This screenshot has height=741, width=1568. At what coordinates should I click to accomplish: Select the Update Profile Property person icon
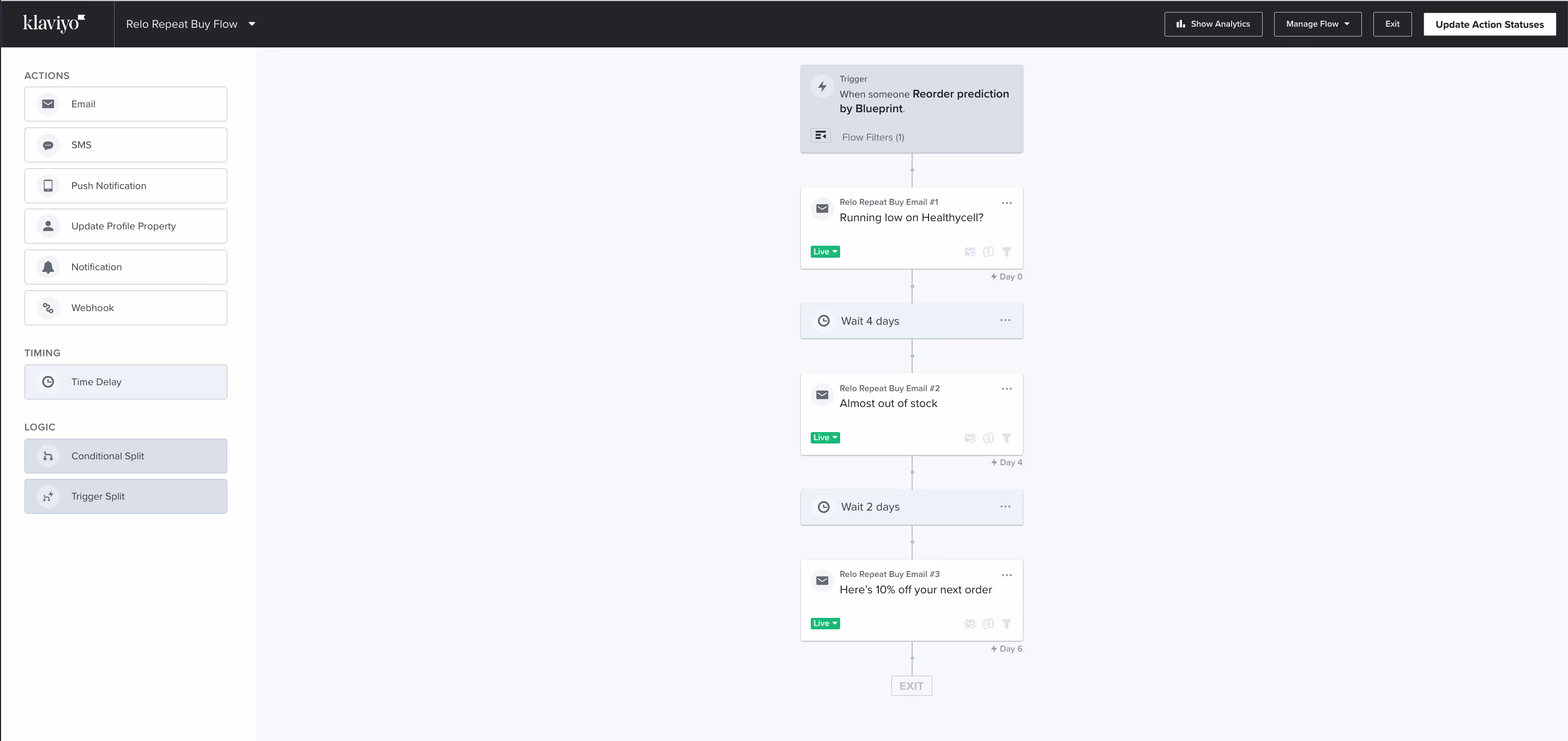(x=48, y=226)
